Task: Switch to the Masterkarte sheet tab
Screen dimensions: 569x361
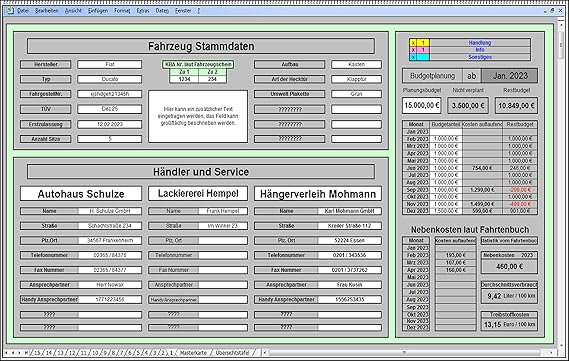Action: [193, 353]
